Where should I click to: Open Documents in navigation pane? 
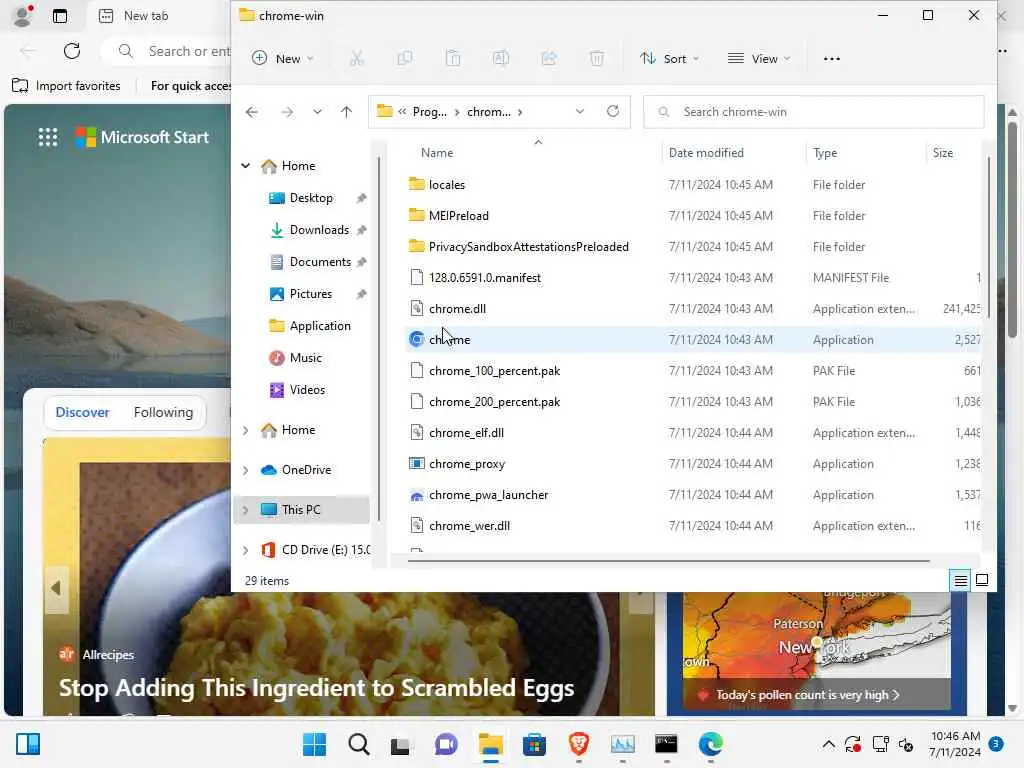[x=320, y=262]
